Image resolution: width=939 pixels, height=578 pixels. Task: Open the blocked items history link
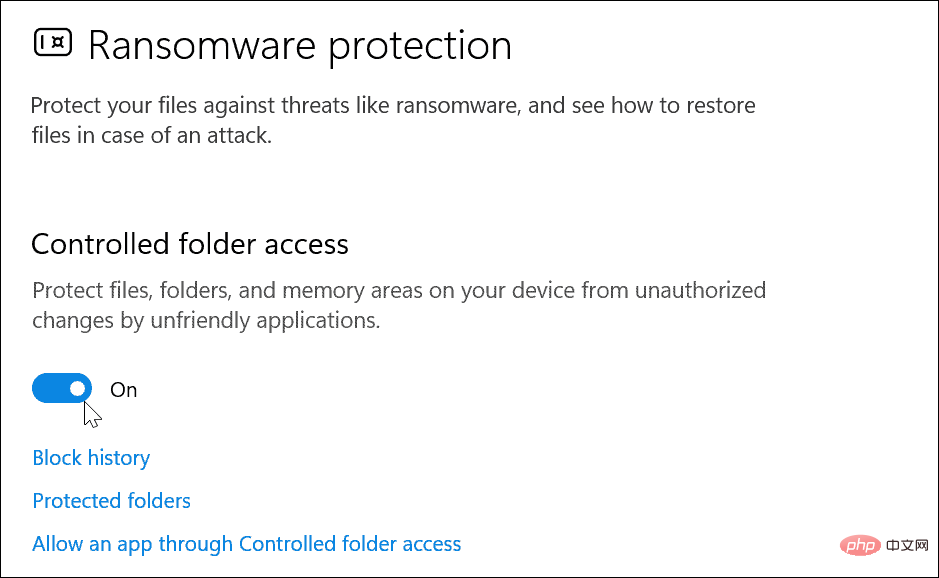(91, 457)
